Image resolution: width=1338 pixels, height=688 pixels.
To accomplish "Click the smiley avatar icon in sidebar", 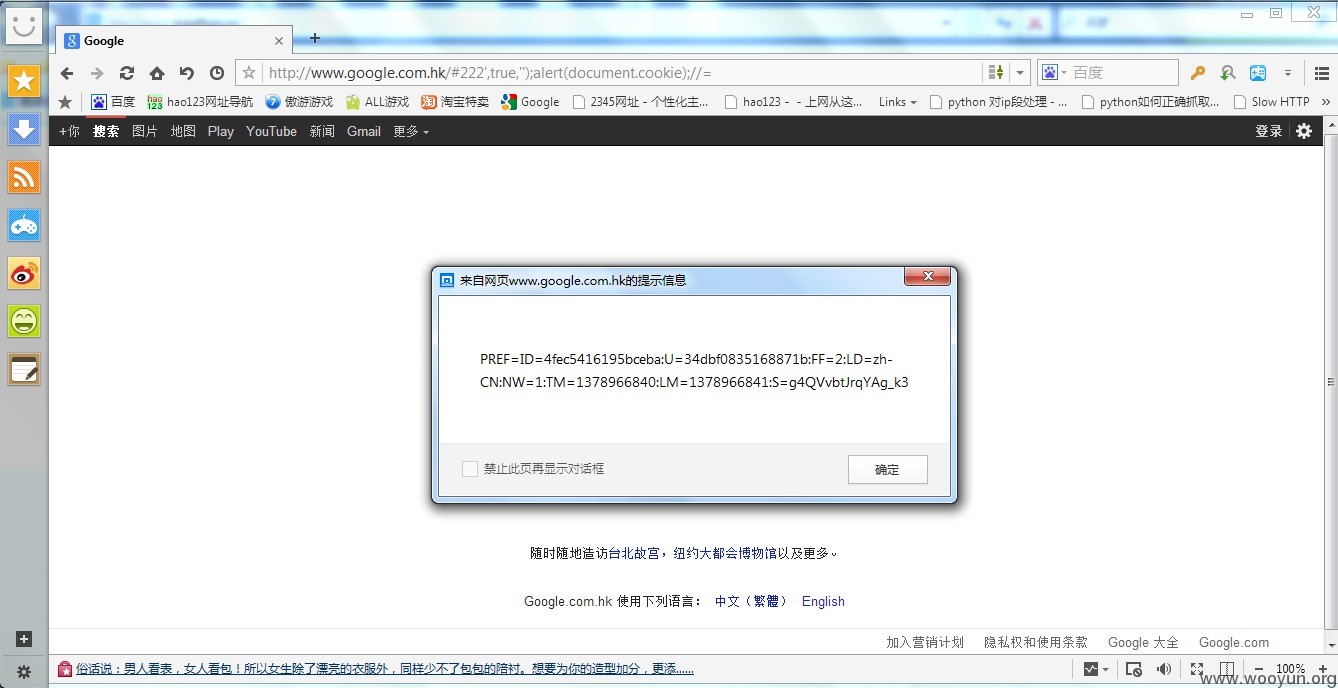I will tap(24, 25).
